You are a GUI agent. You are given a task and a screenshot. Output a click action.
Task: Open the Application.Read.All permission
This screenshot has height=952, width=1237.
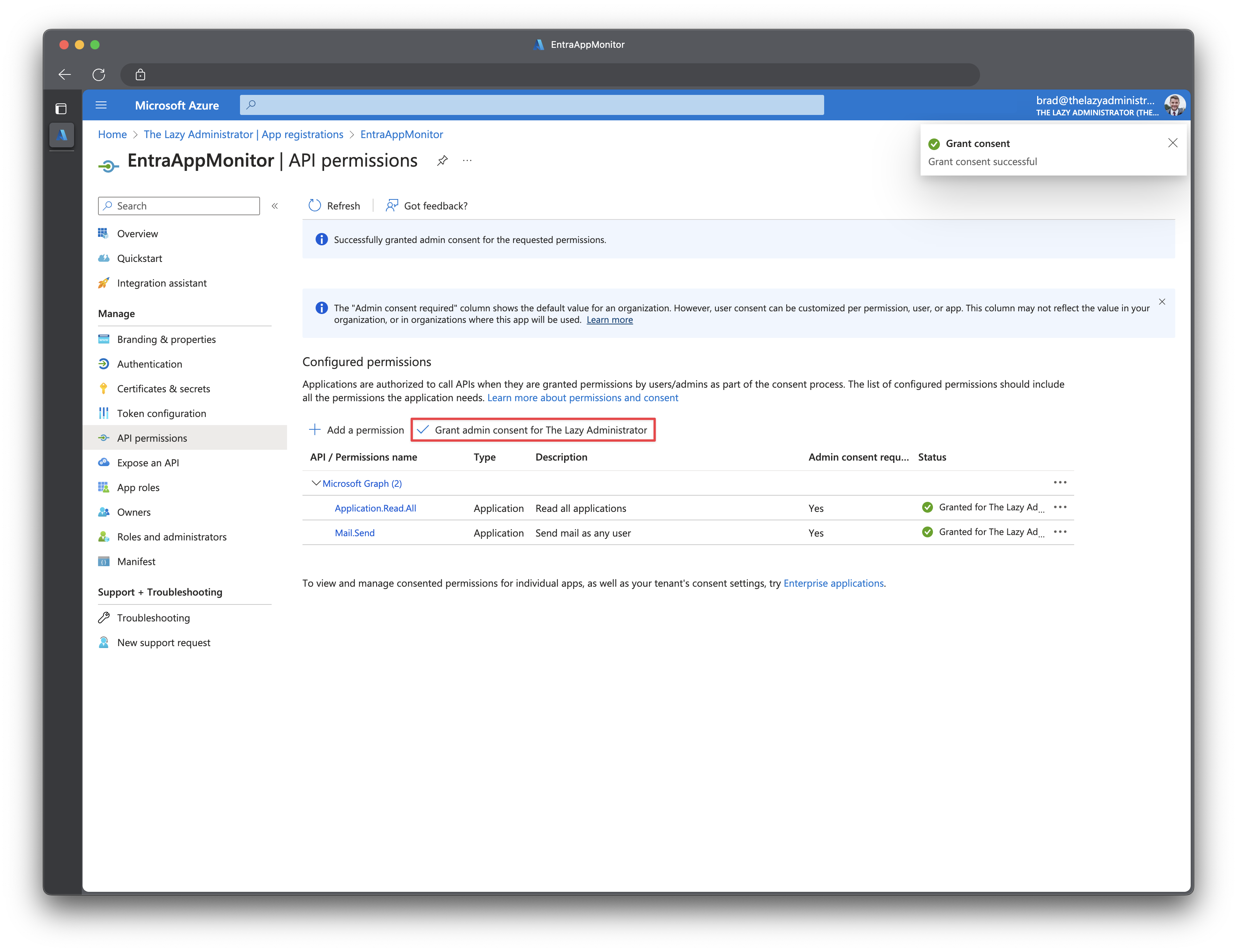point(375,508)
